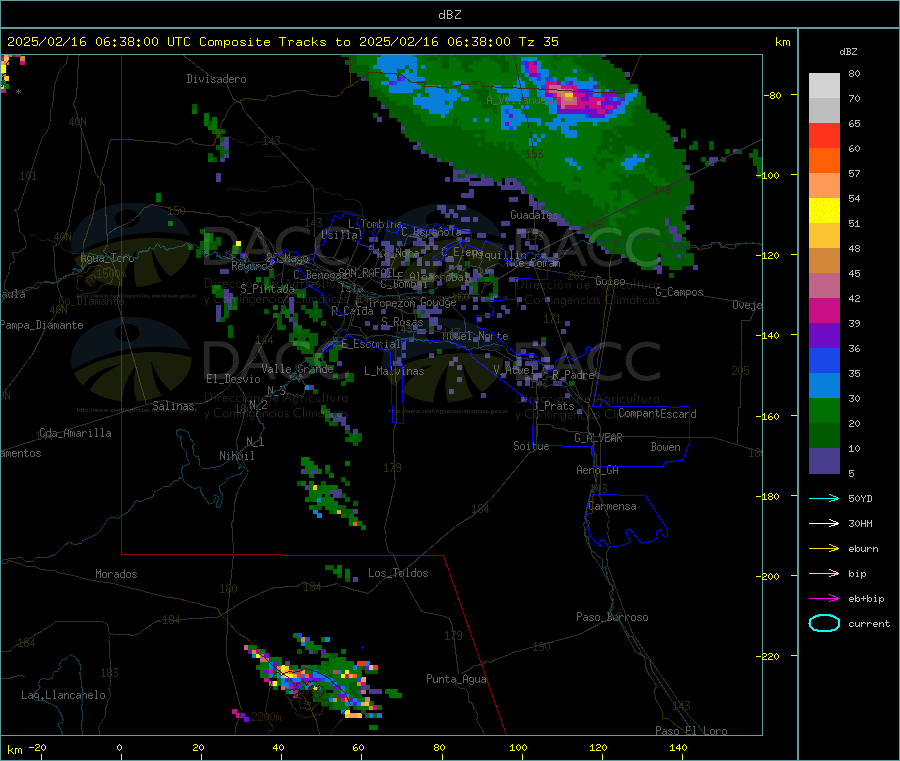Click the E_Escorial map label
This screenshot has height=761, width=900.
click(x=370, y=344)
